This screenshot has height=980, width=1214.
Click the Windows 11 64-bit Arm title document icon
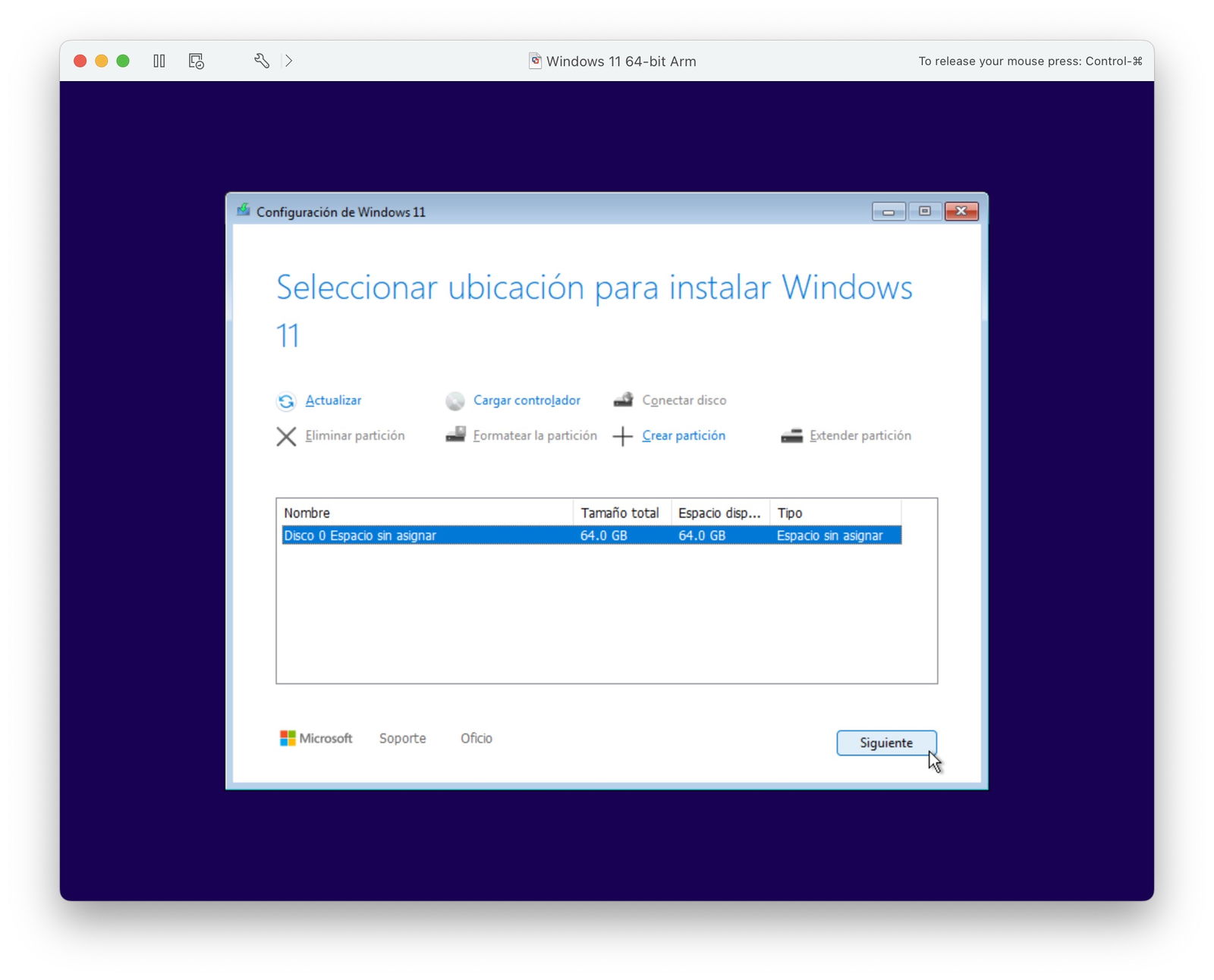click(x=536, y=61)
